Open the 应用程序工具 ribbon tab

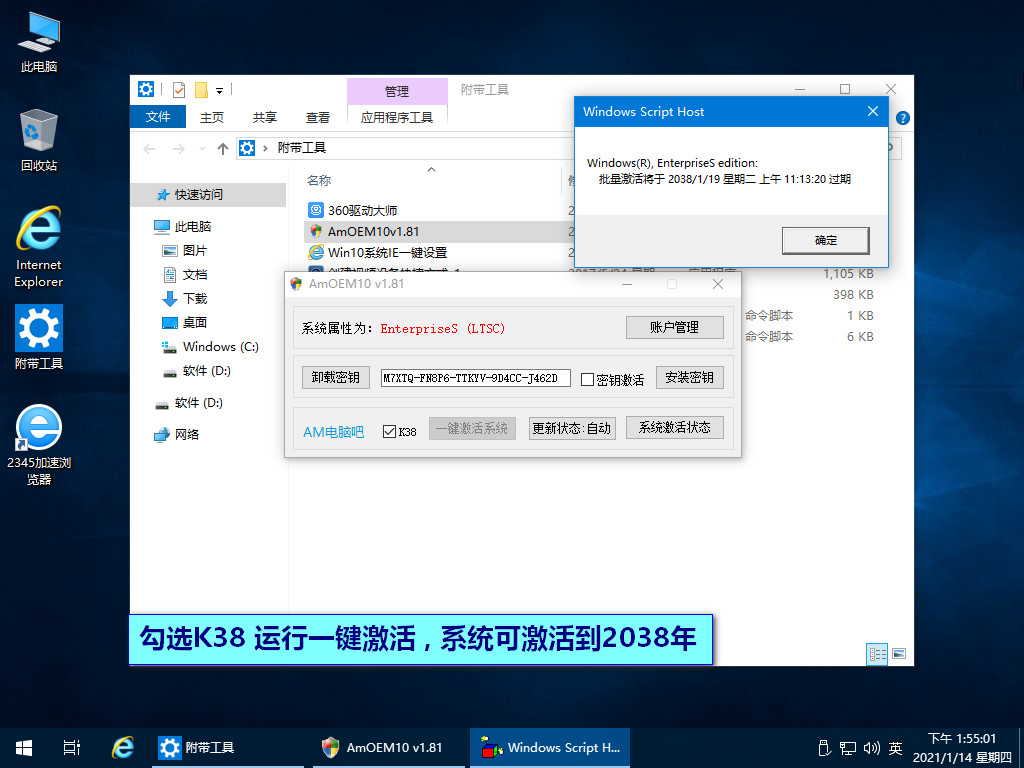pos(396,117)
